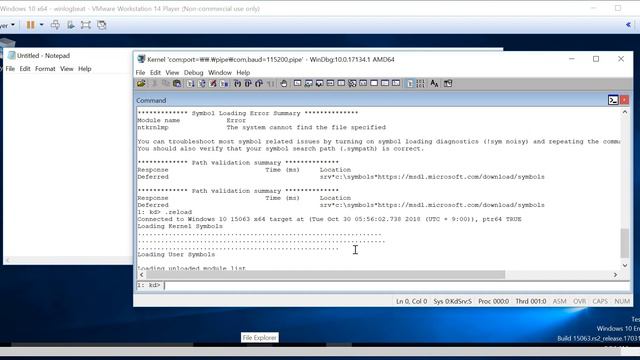Open the Disassembly window toolbar icon
Image resolution: width=640 pixels, height=360 pixels.
tap(363, 83)
